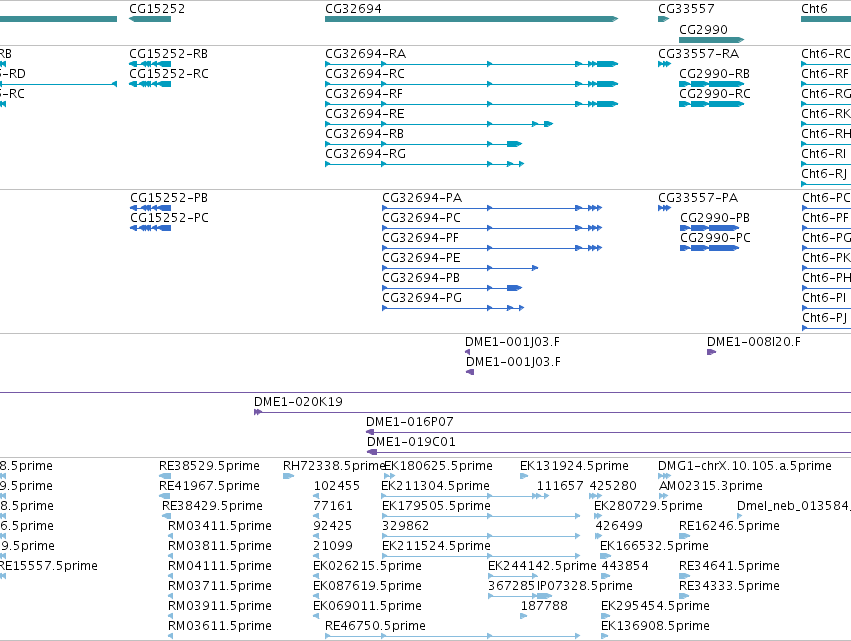Select the CG33557 gene label

pos(686,9)
